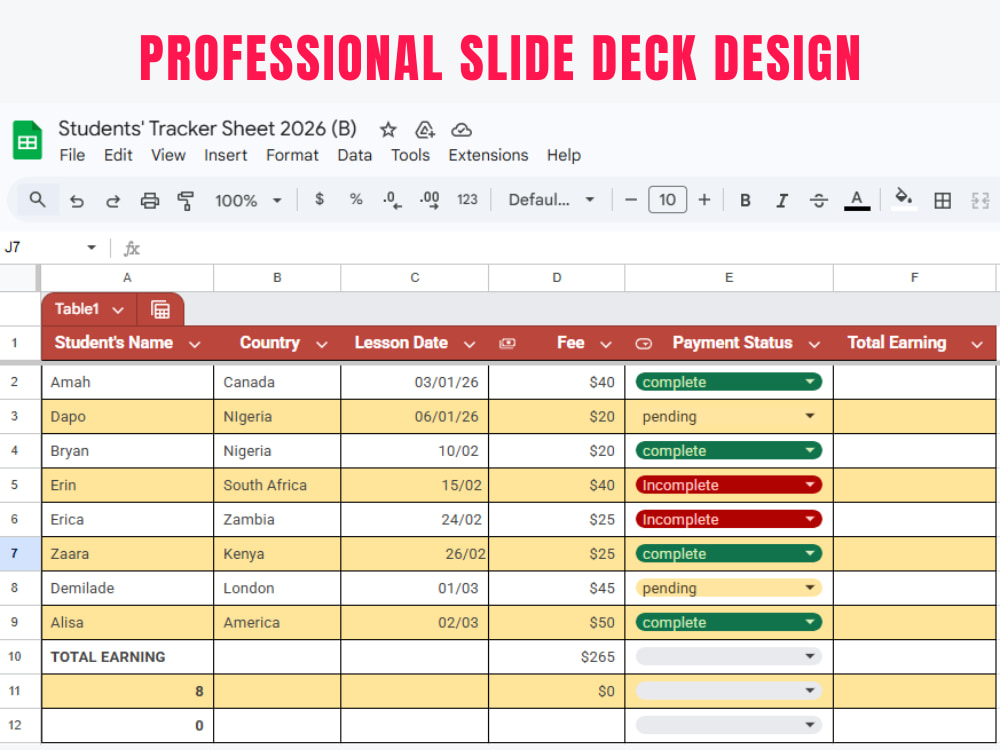Open the File menu
1000x750 pixels.
click(72, 155)
